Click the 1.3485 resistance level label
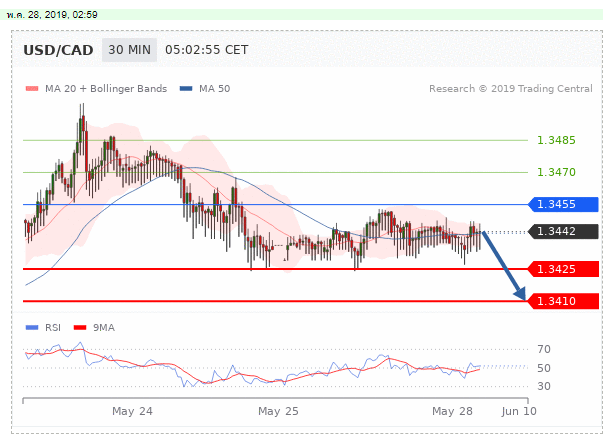Screen dimensions: 603x438 (x=556, y=140)
